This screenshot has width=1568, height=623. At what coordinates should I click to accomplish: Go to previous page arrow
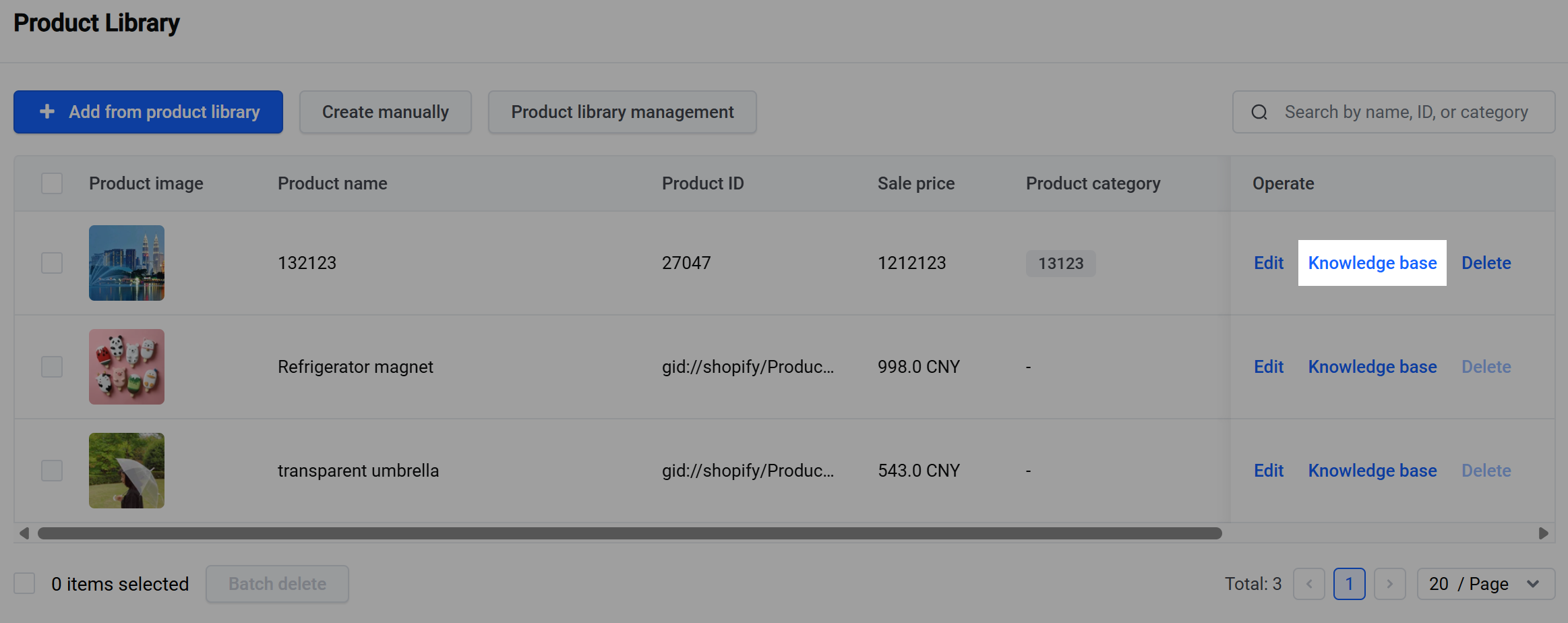tap(1309, 584)
